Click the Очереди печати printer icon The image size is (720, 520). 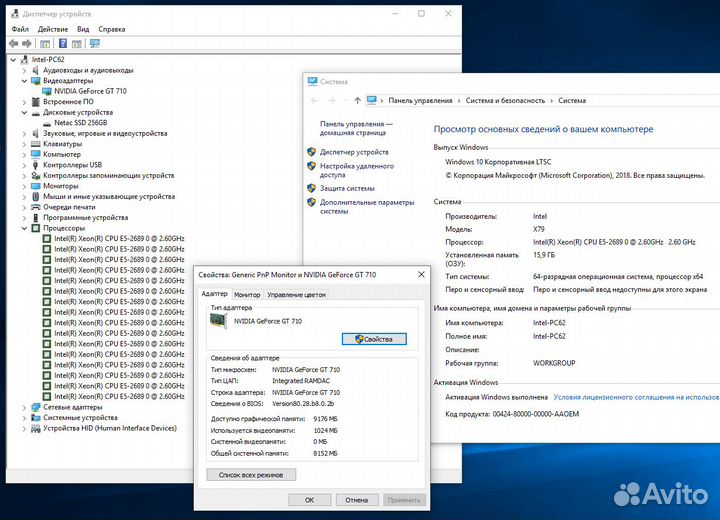[x=36, y=207]
